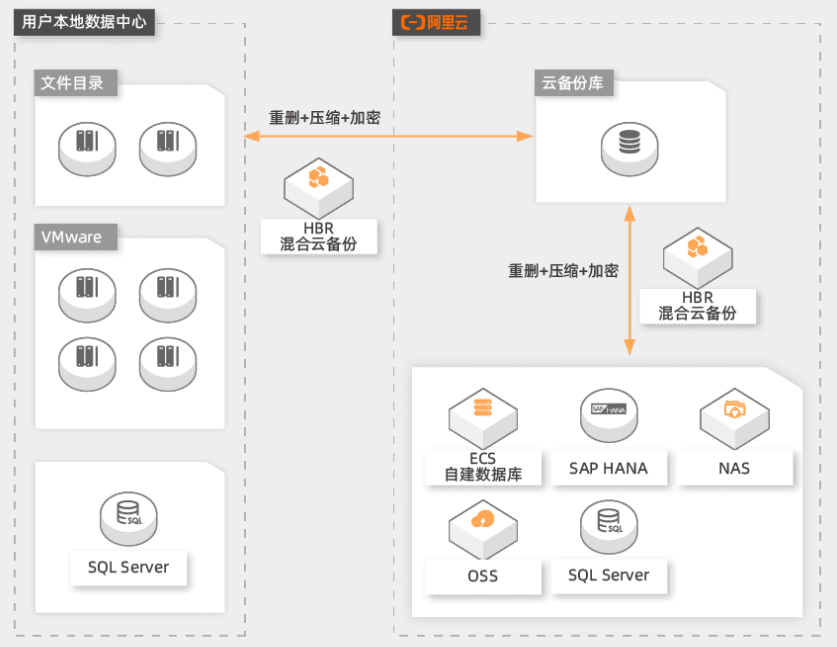837x647 pixels.
Task: Click the Alibaba Cloud bracket logo icon
Action: click(x=413, y=22)
